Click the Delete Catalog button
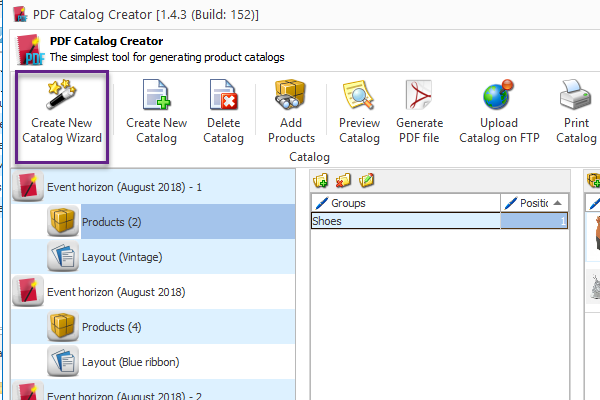The image size is (600, 400). click(x=223, y=112)
